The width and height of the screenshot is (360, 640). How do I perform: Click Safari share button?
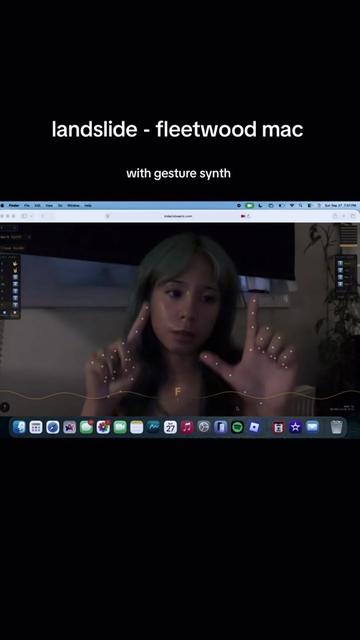(x=335, y=216)
